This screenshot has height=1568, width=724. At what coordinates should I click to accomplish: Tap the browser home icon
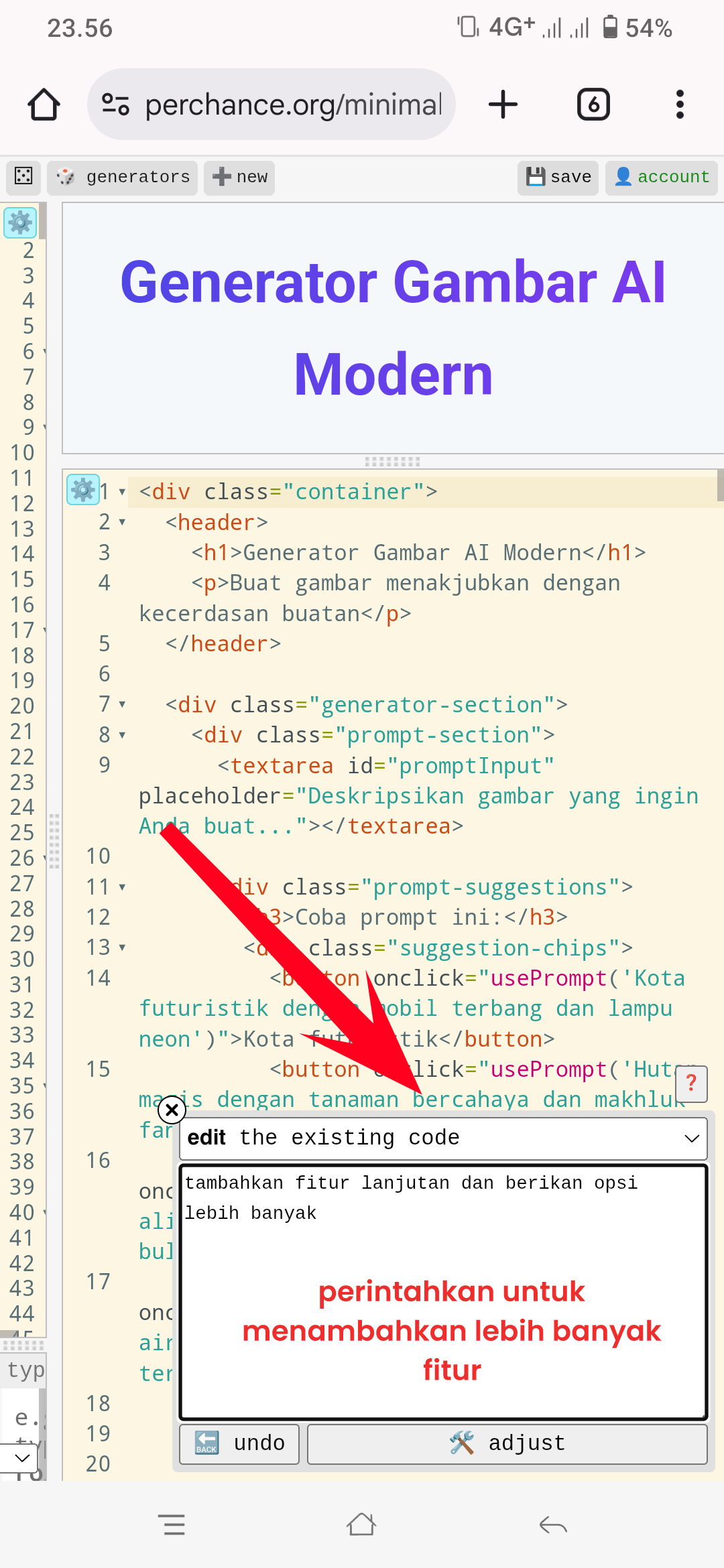(x=44, y=105)
